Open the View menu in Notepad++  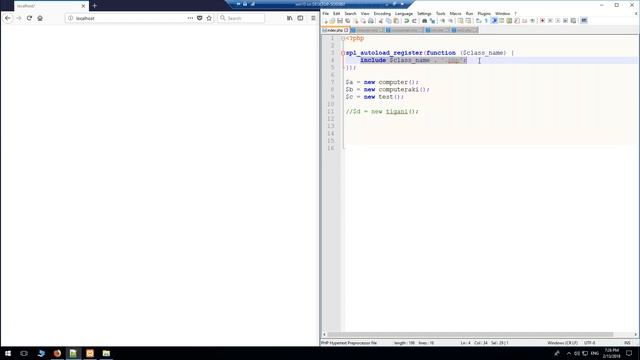[365, 13]
